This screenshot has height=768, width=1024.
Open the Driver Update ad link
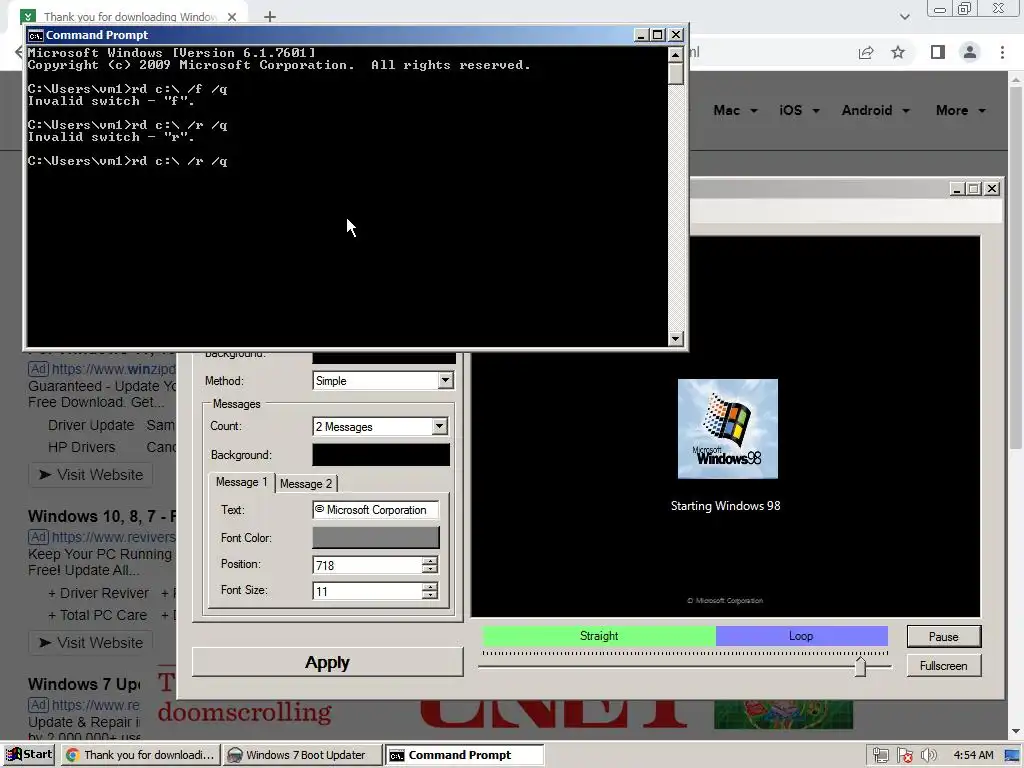click(x=91, y=425)
